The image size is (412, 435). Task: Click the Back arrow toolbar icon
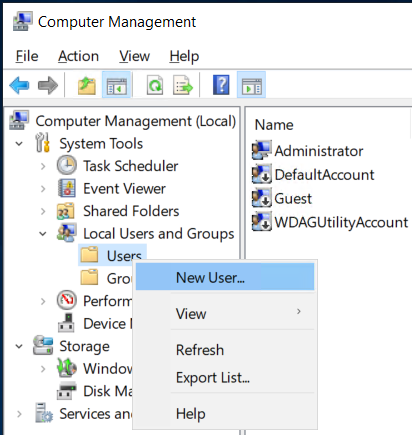pos(19,85)
